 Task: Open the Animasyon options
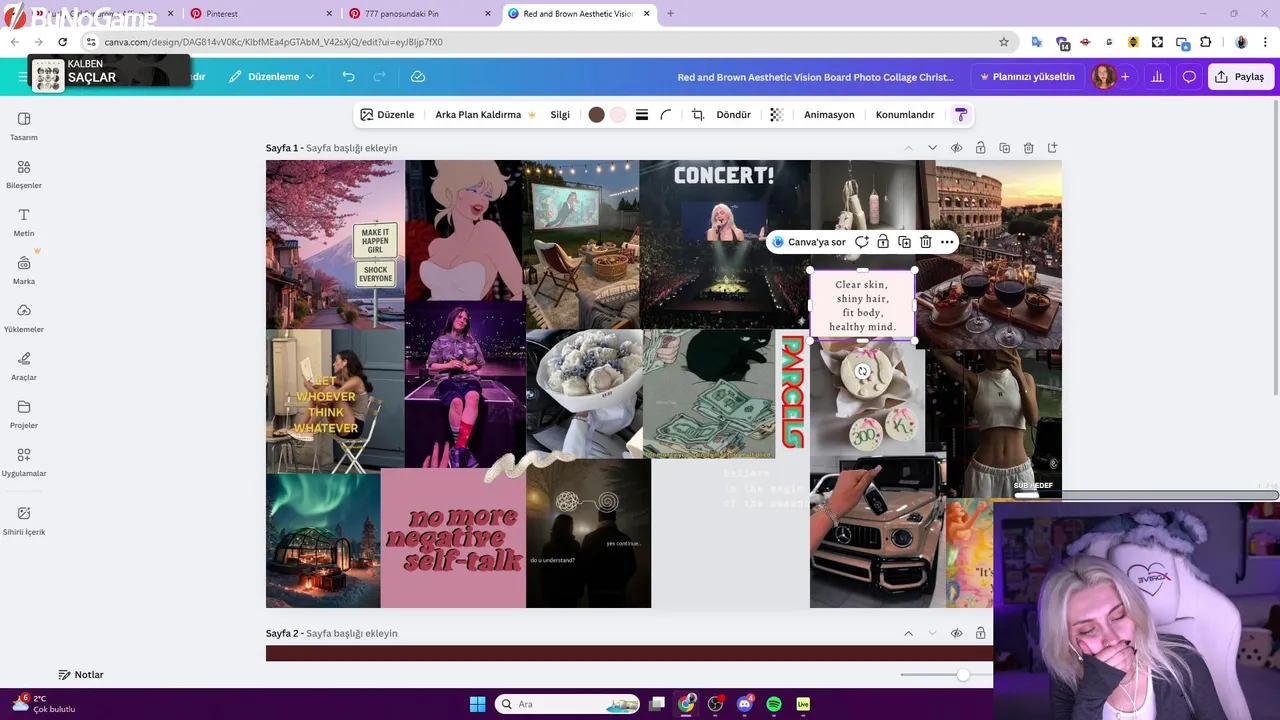(829, 115)
